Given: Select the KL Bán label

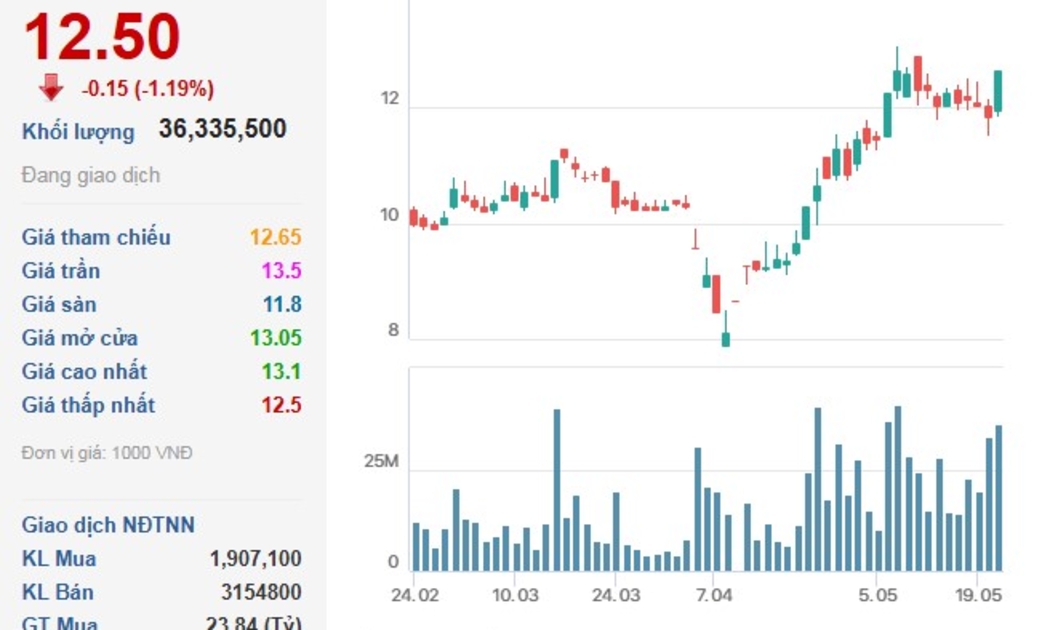Looking at the screenshot, I should pyautogui.click(x=59, y=591).
